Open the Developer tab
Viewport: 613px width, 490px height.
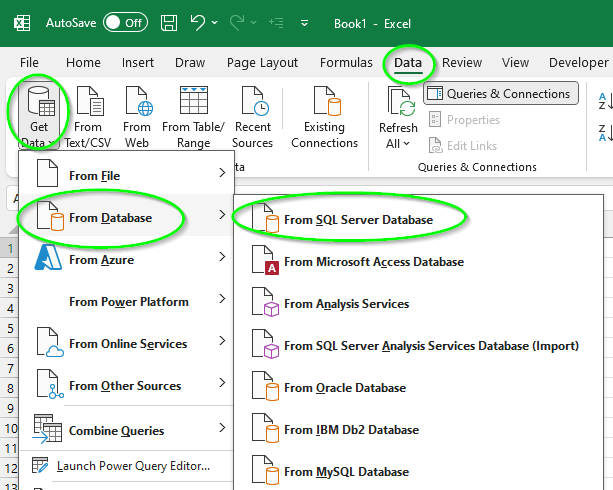pyautogui.click(x=579, y=63)
